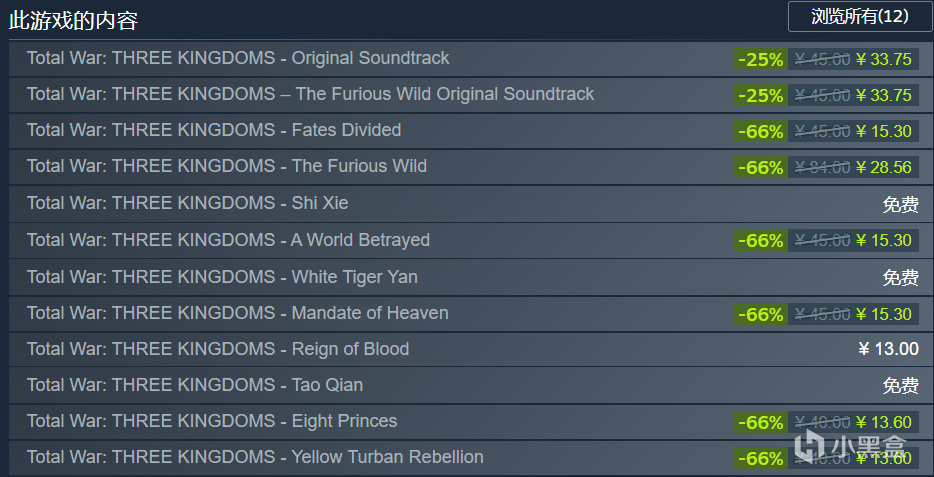
Task: Select the Fates Divided DLC row
Action: 214,130
